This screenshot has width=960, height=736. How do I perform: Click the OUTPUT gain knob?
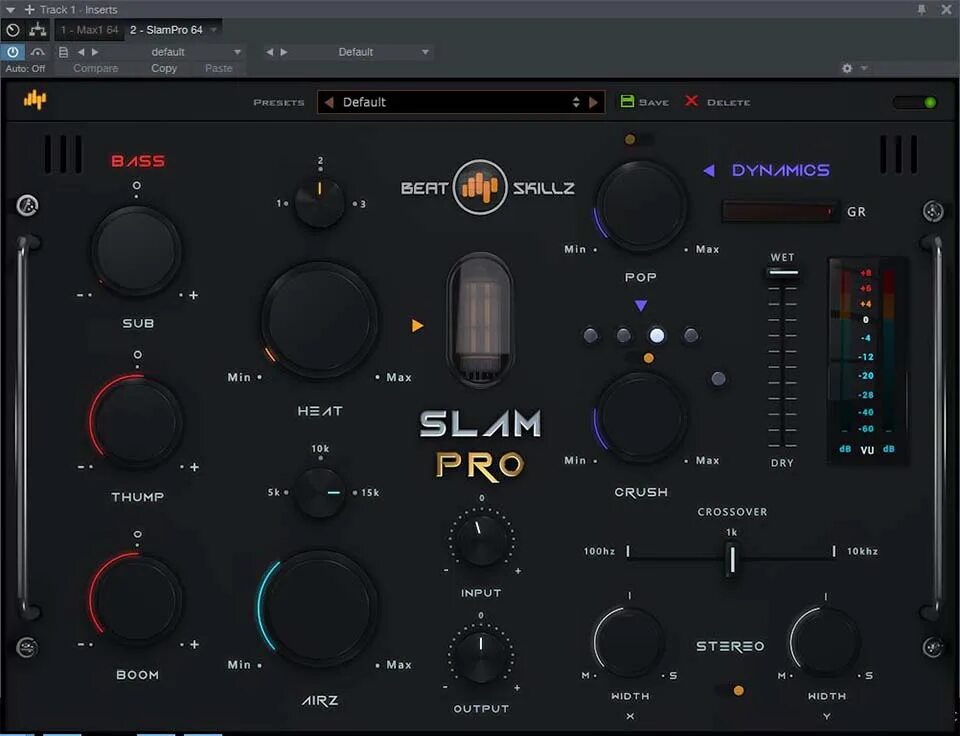tap(481, 656)
